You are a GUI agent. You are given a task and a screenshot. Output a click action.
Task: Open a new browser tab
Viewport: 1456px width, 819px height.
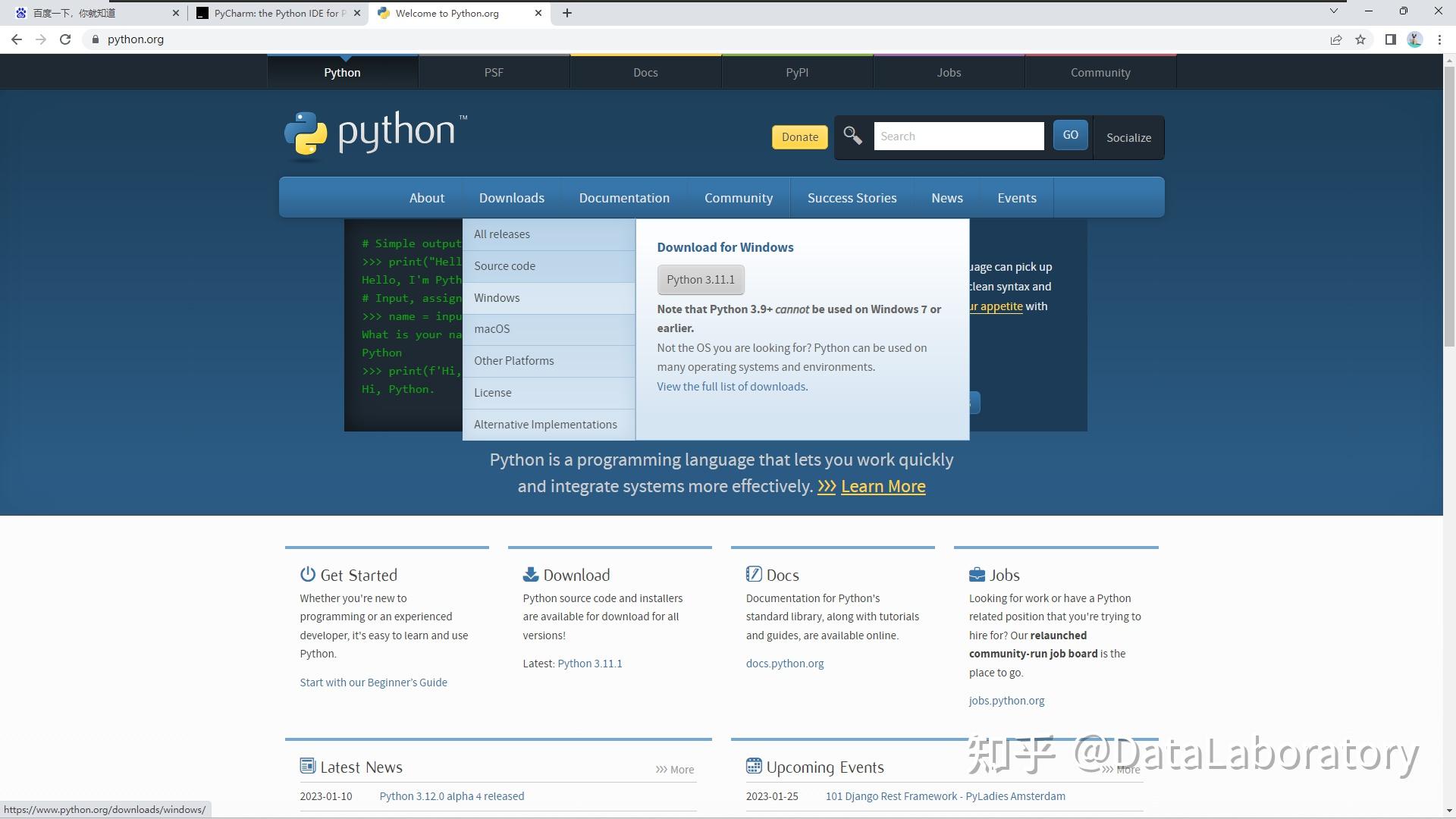coord(567,13)
